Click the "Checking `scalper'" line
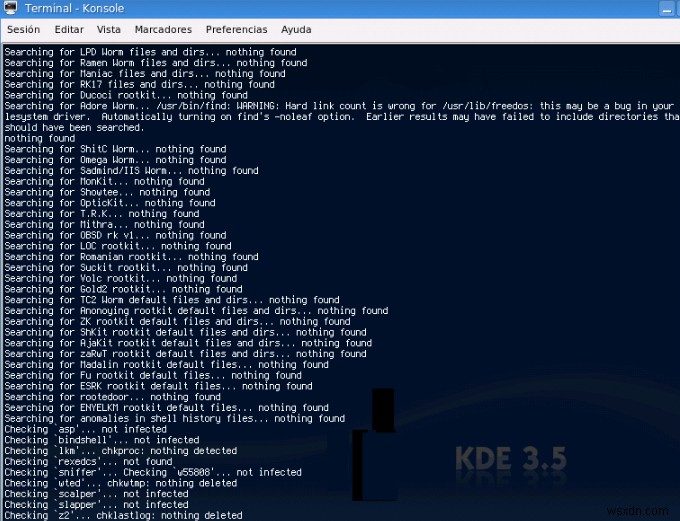The width and height of the screenshot is (680, 521). [96, 494]
